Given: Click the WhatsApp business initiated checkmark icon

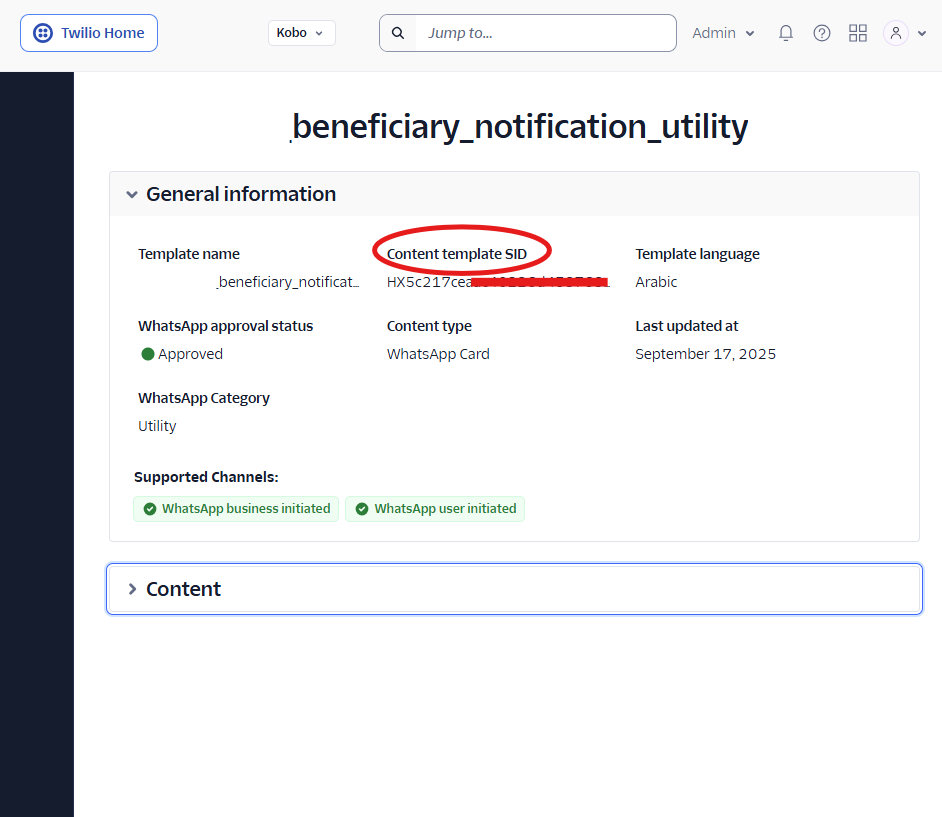Looking at the screenshot, I should click(x=150, y=509).
